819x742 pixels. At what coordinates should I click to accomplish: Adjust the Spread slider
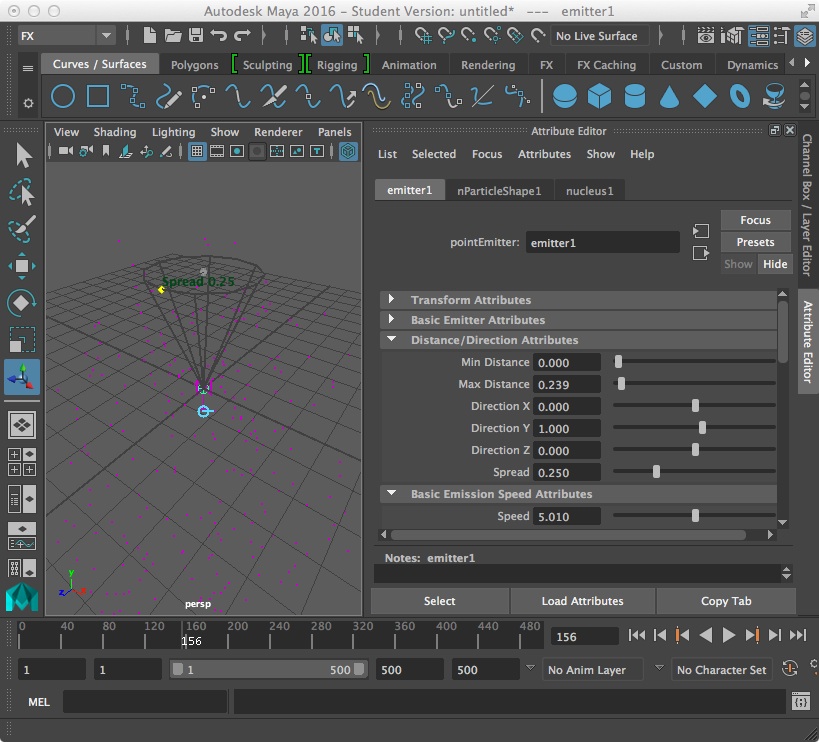(656, 472)
